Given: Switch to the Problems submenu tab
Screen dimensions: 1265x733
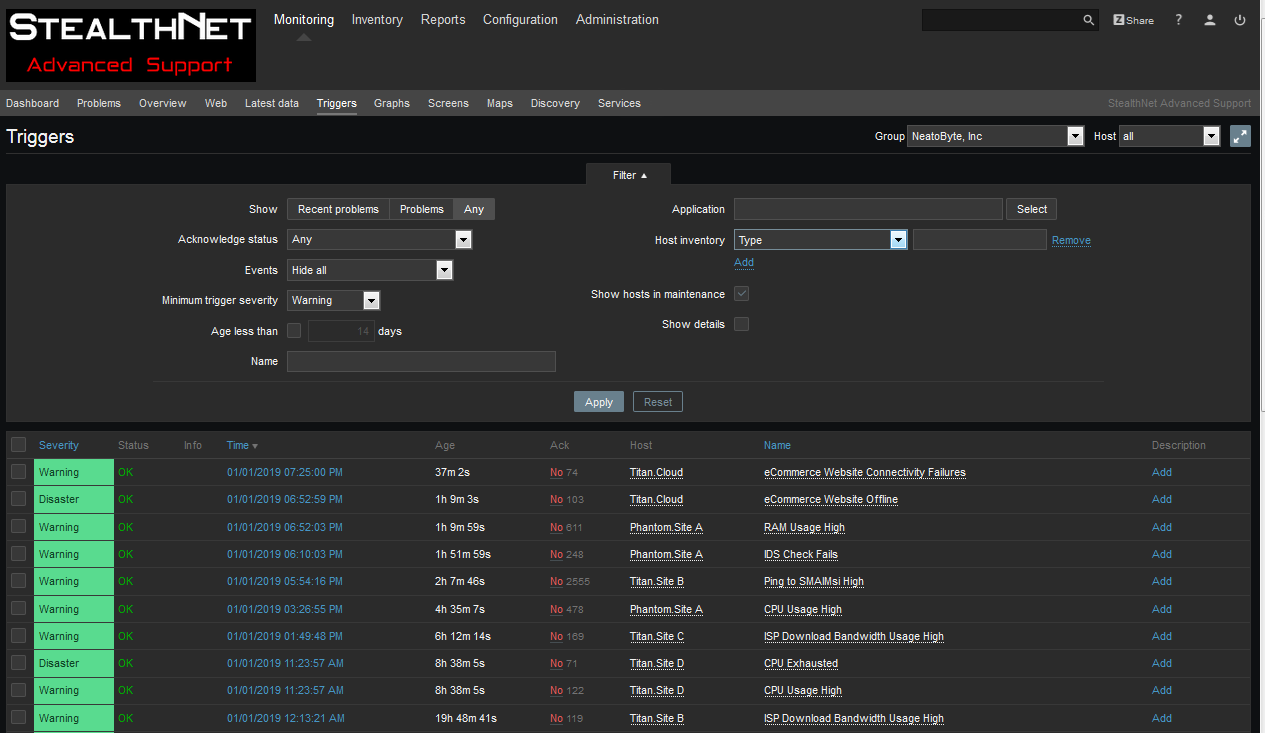Looking at the screenshot, I should click(99, 103).
